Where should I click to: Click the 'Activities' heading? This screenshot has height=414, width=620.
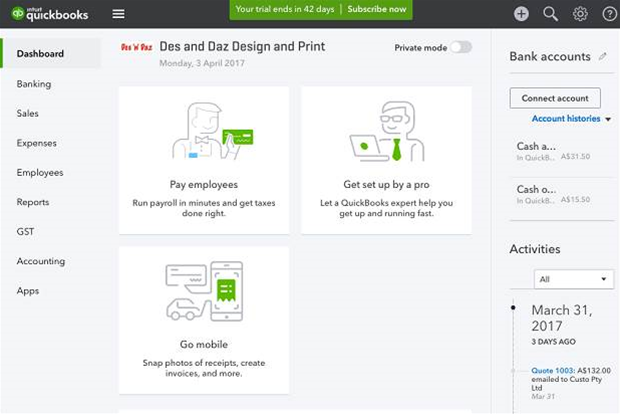(x=535, y=249)
